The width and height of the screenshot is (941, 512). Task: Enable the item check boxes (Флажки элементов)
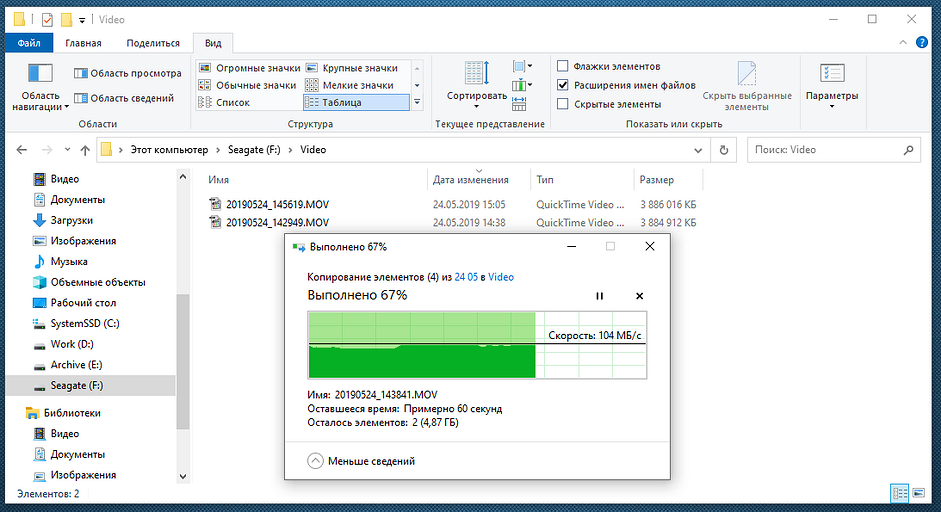point(563,67)
